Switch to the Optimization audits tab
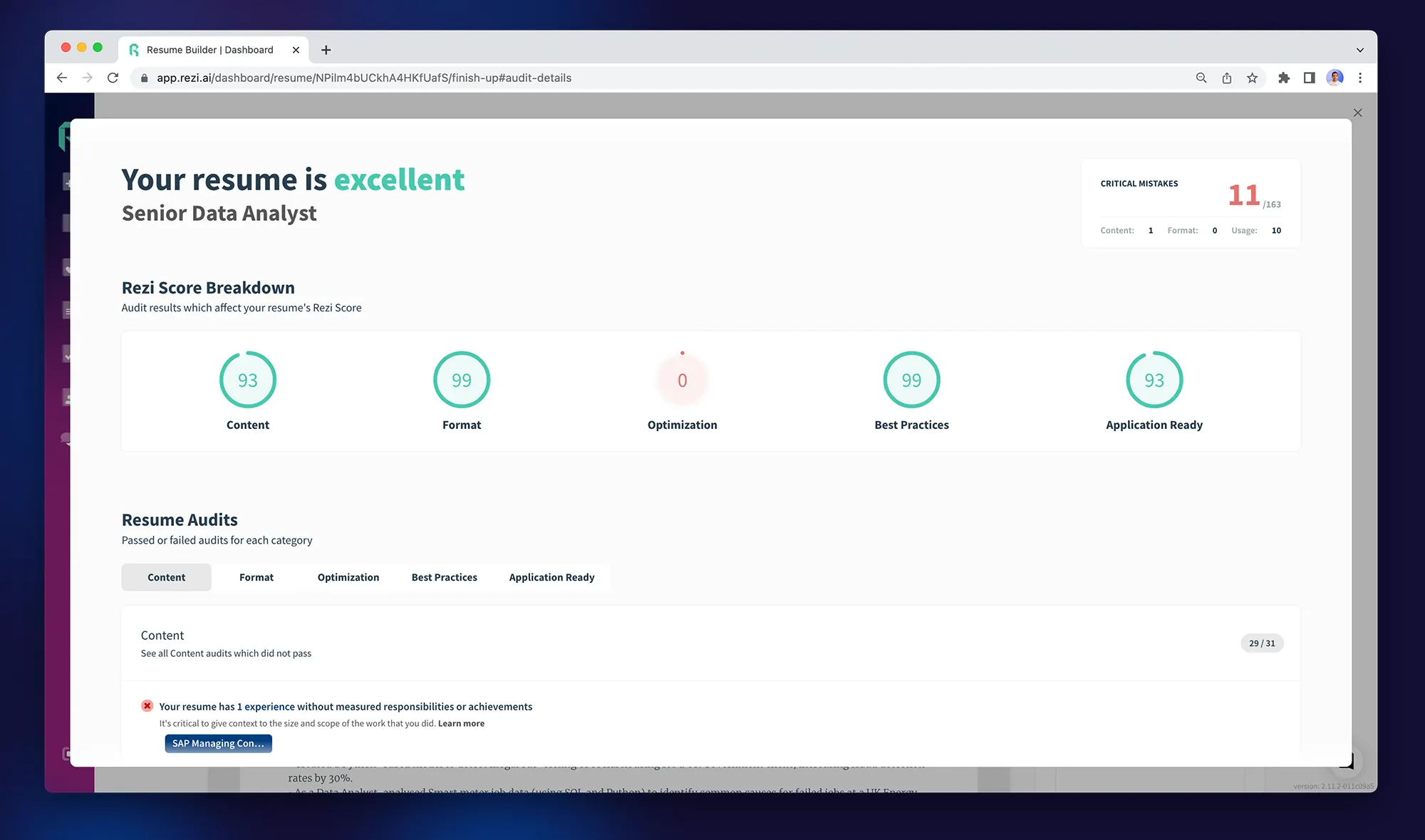 348,577
